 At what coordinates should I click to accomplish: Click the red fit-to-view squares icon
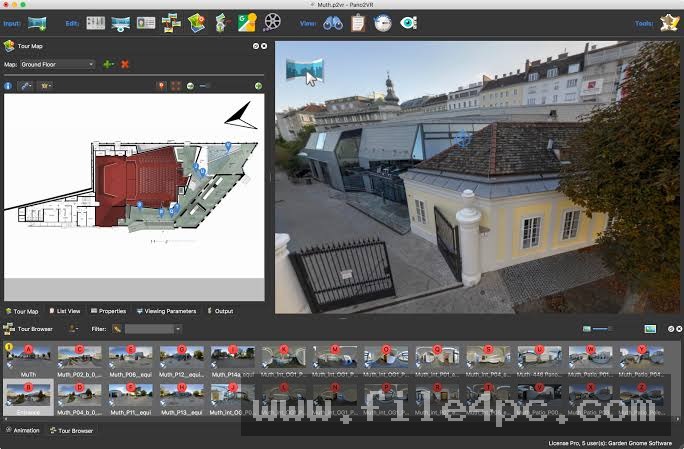pos(176,86)
